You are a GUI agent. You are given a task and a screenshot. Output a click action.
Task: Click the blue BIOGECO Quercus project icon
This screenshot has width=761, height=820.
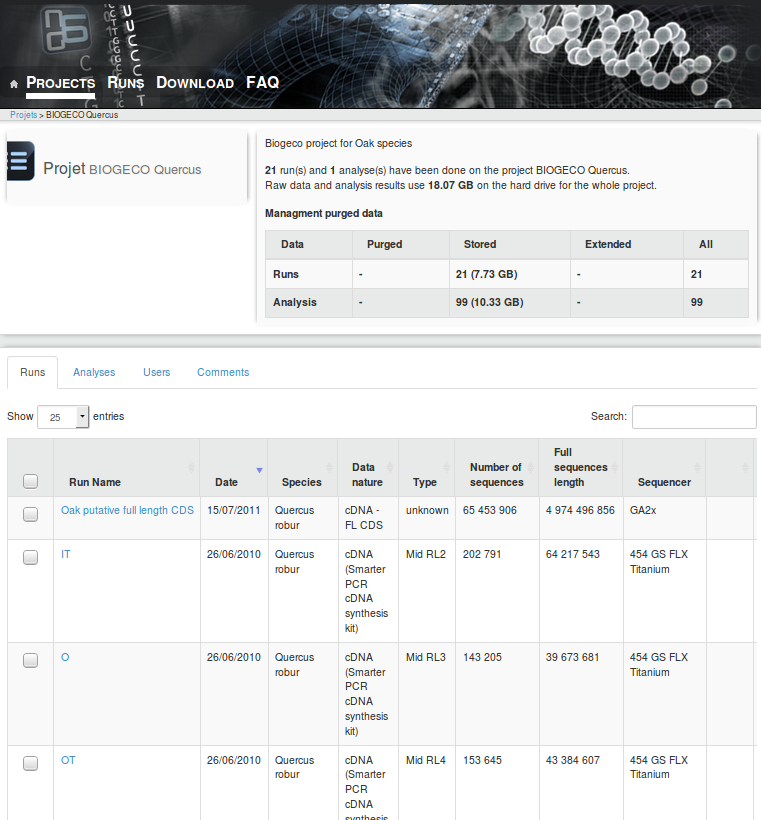[x=20, y=161]
